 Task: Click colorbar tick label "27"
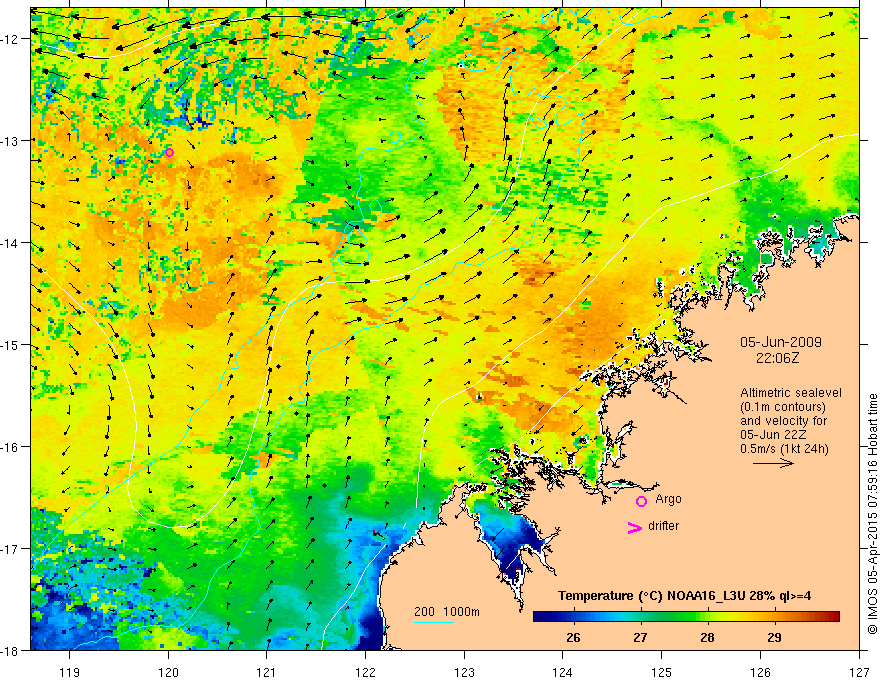[x=640, y=637]
